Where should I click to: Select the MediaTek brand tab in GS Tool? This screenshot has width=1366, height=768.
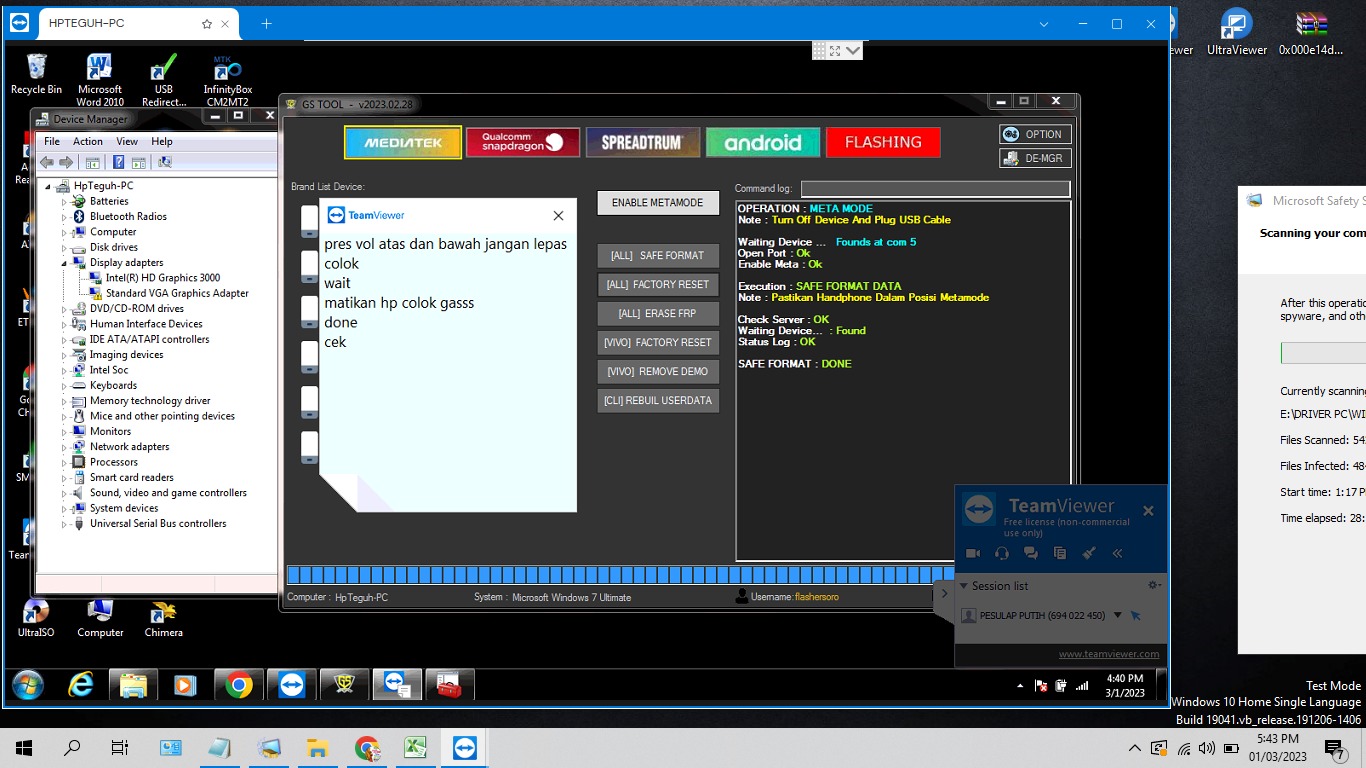point(403,142)
